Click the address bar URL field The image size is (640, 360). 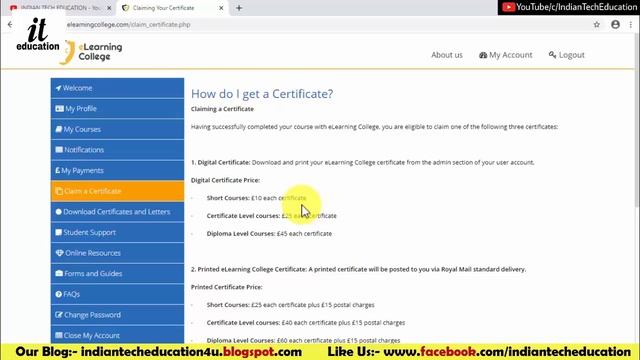coord(327,24)
